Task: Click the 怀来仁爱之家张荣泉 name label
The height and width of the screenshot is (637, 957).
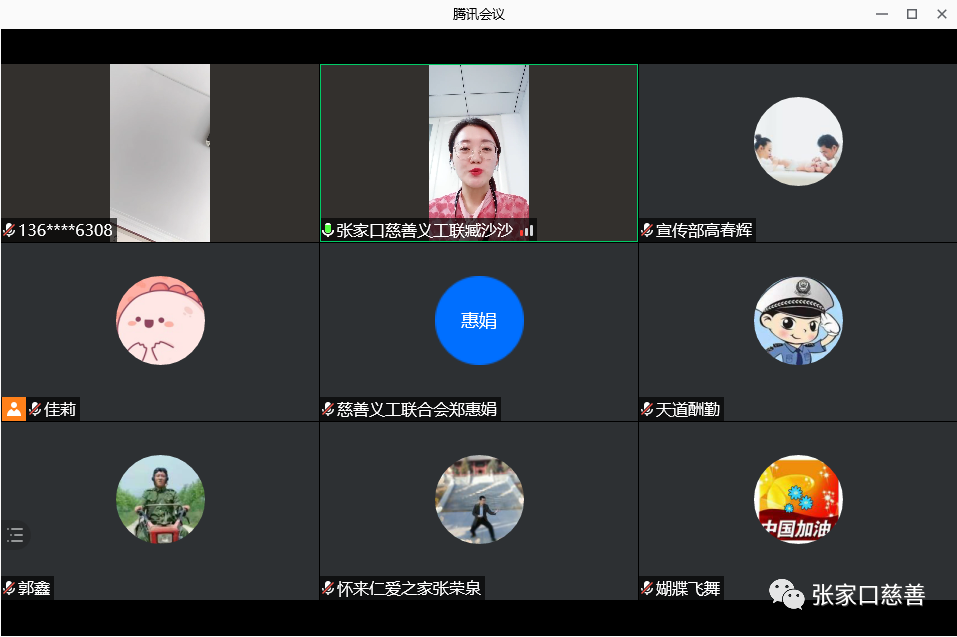Action: pyautogui.click(x=409, y=588)
